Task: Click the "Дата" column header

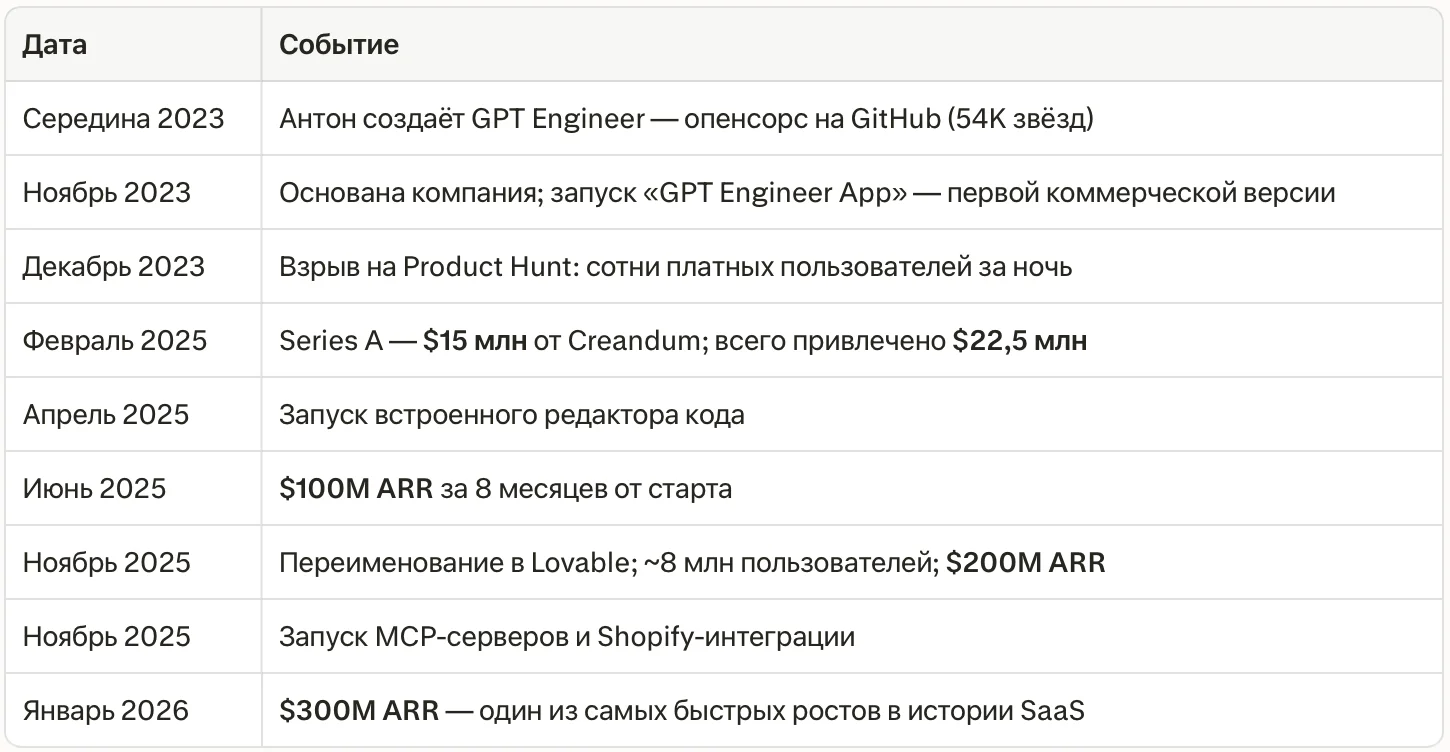Action: tap(55, 45)
